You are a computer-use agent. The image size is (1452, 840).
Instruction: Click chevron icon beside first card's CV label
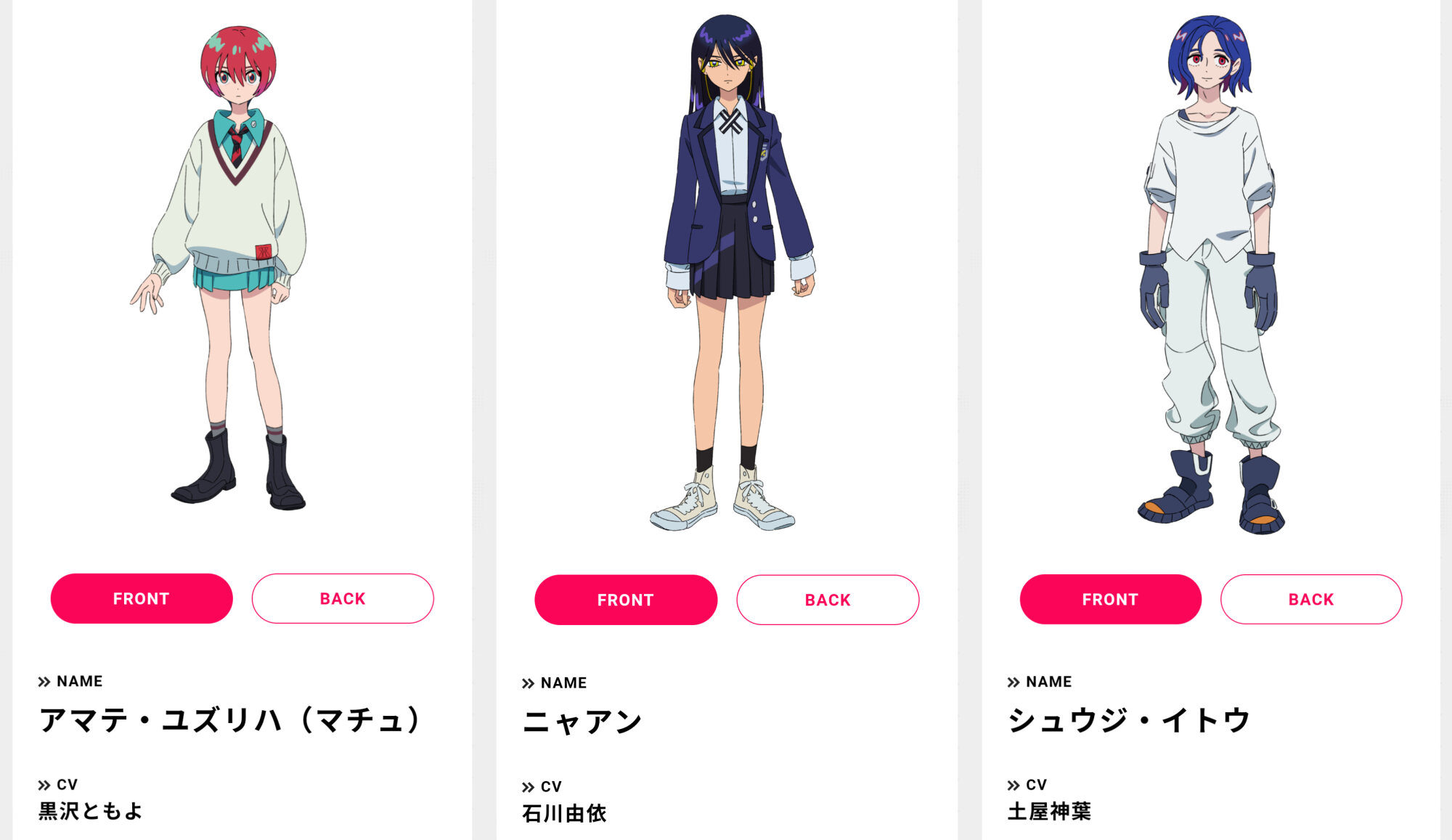click(44, 785)
